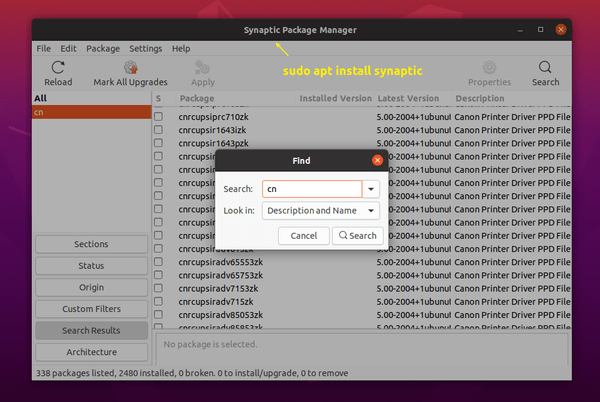Viewport: 600px width, 402px height.
Task: Open the search history dropdown arrow
Action: pyautogui.click(x=371, y=189)
